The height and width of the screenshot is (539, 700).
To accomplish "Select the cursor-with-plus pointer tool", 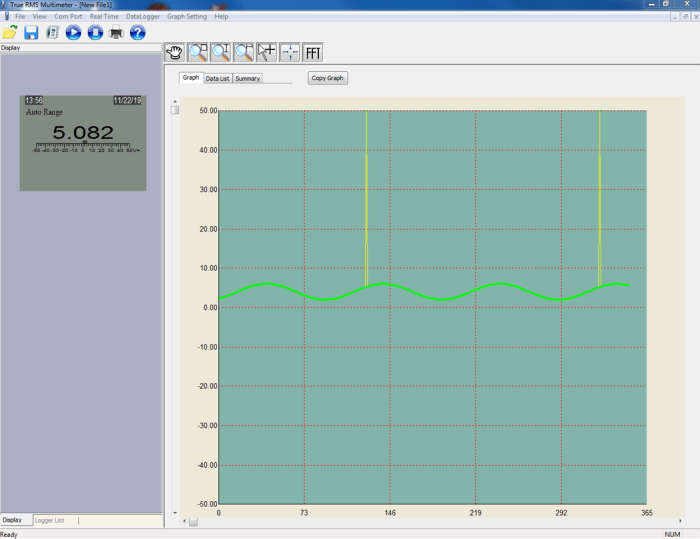I will 267,53.
